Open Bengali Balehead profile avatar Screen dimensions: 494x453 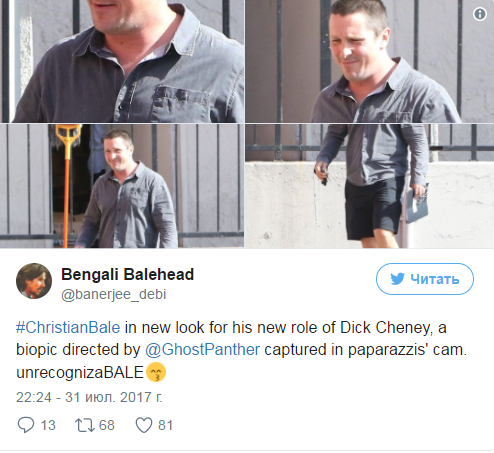[x=34, y=281]
